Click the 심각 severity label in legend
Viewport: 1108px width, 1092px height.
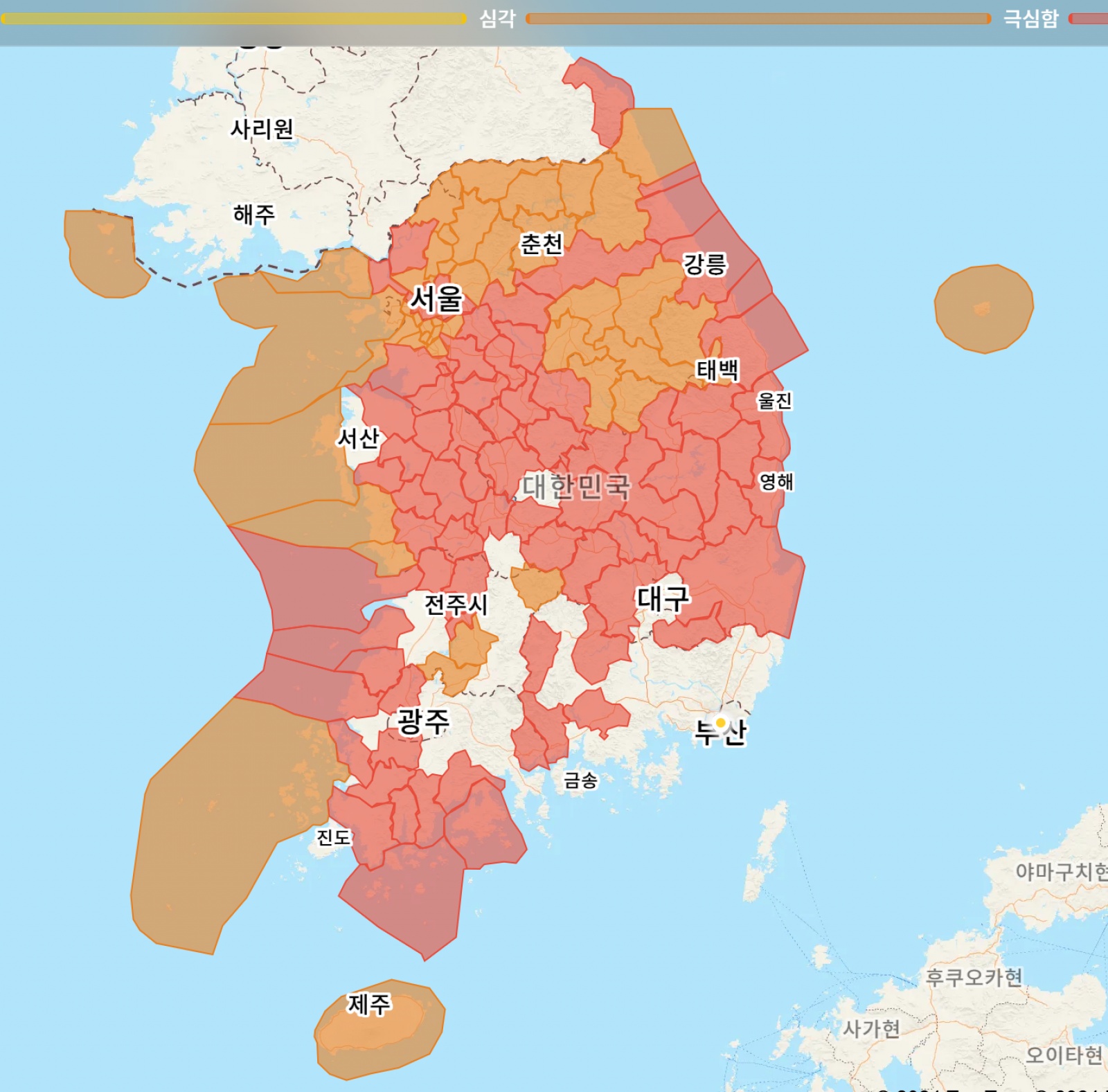point(497,19)
